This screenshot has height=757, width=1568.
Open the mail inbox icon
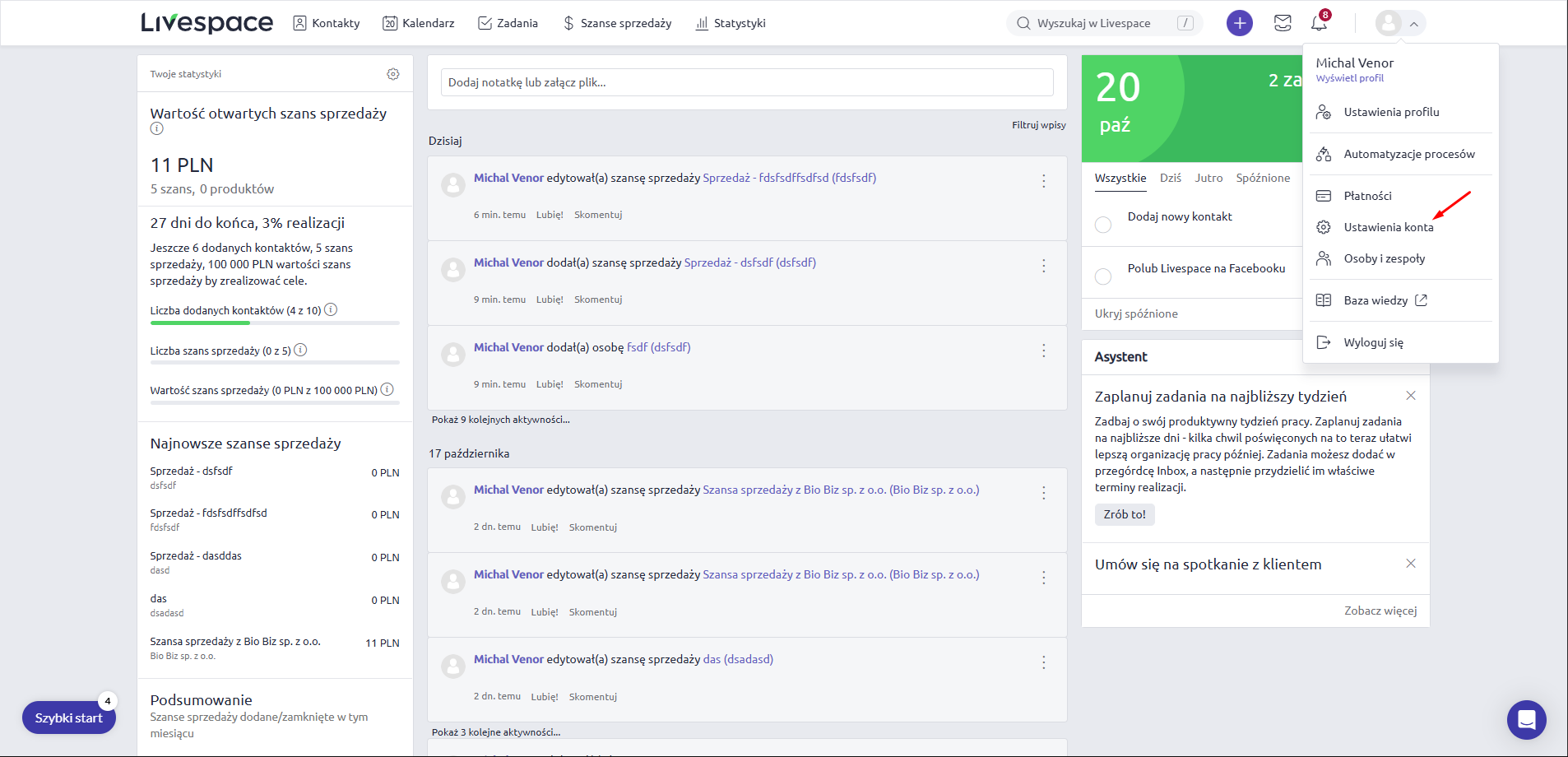[x=1283, y=23]
